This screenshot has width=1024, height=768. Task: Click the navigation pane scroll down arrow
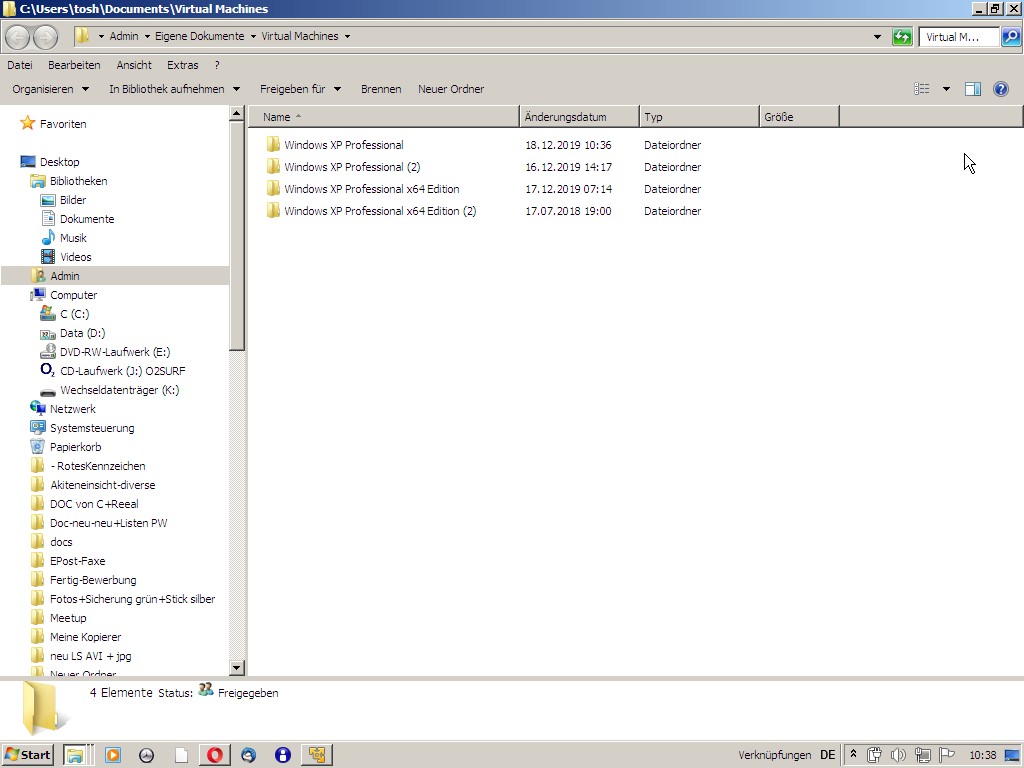pyautogui.click(x=237, y=667)
